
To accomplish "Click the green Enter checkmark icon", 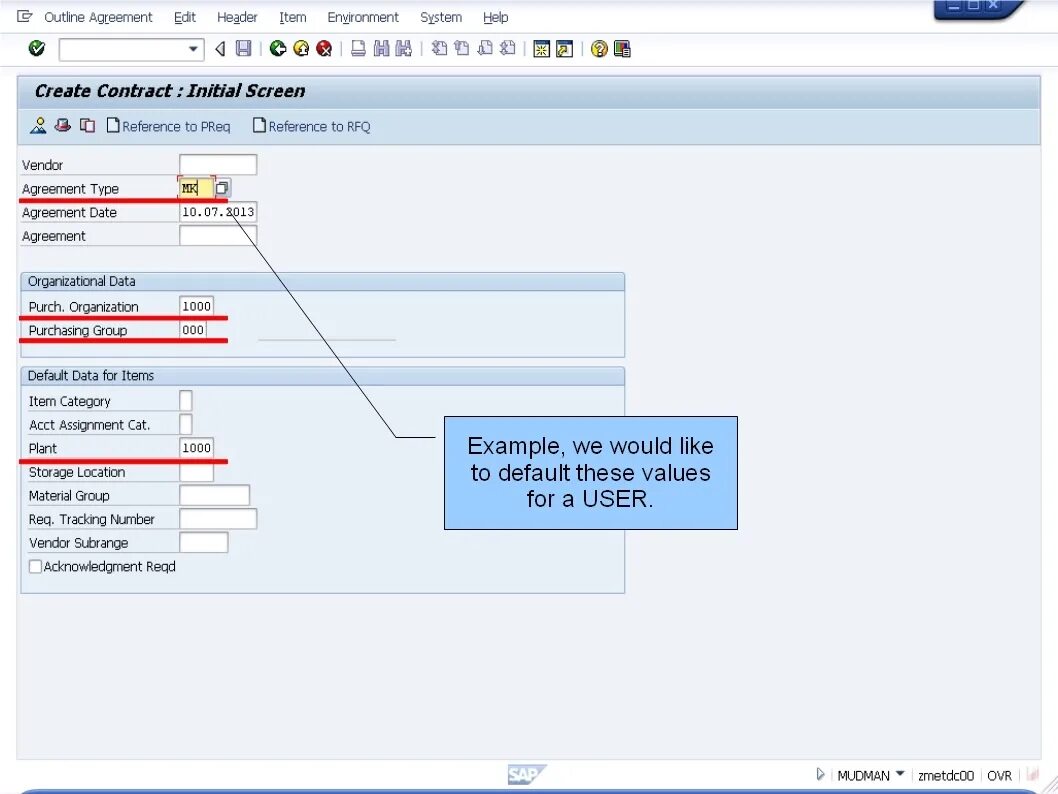I will 36,48.
